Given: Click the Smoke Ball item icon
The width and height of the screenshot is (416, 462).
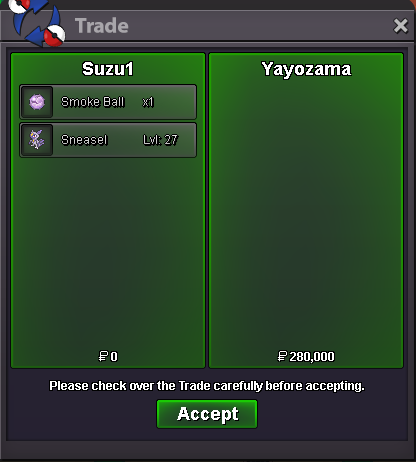Looking at the screenshot, I should point(37,102).
